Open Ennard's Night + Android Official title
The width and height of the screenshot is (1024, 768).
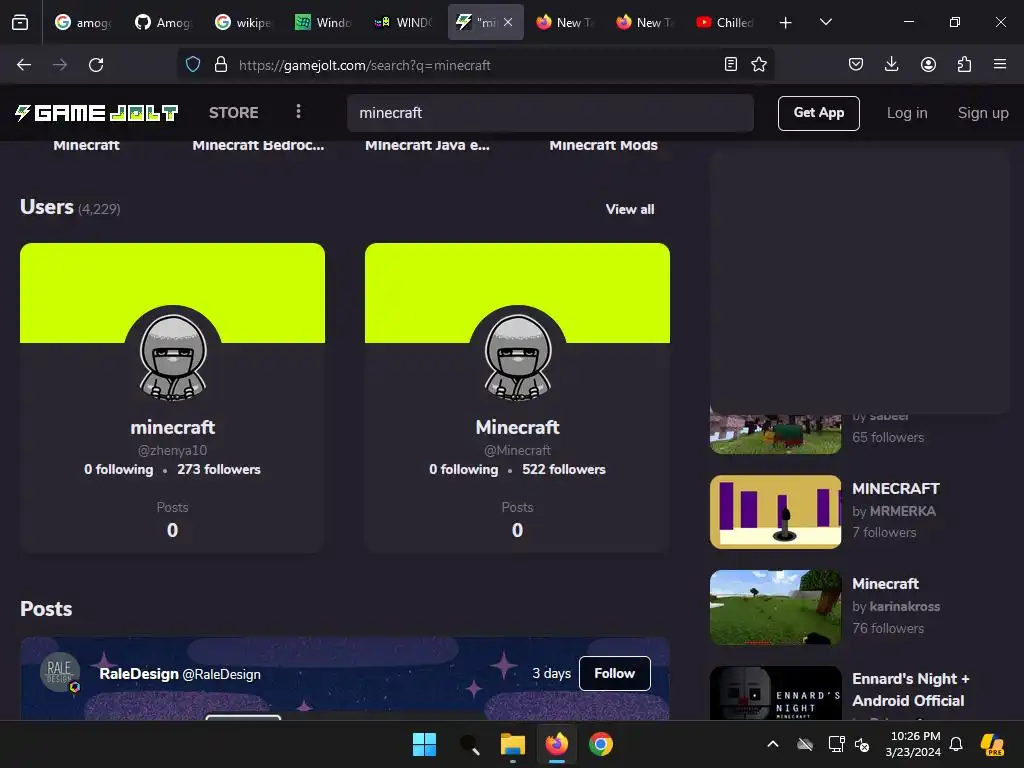click(910, 690)
